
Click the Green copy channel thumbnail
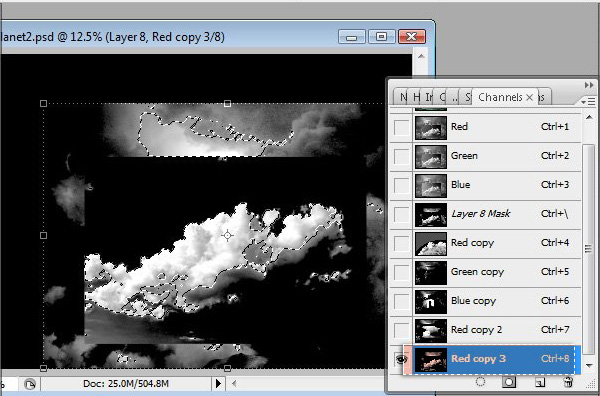pos(431,272)
